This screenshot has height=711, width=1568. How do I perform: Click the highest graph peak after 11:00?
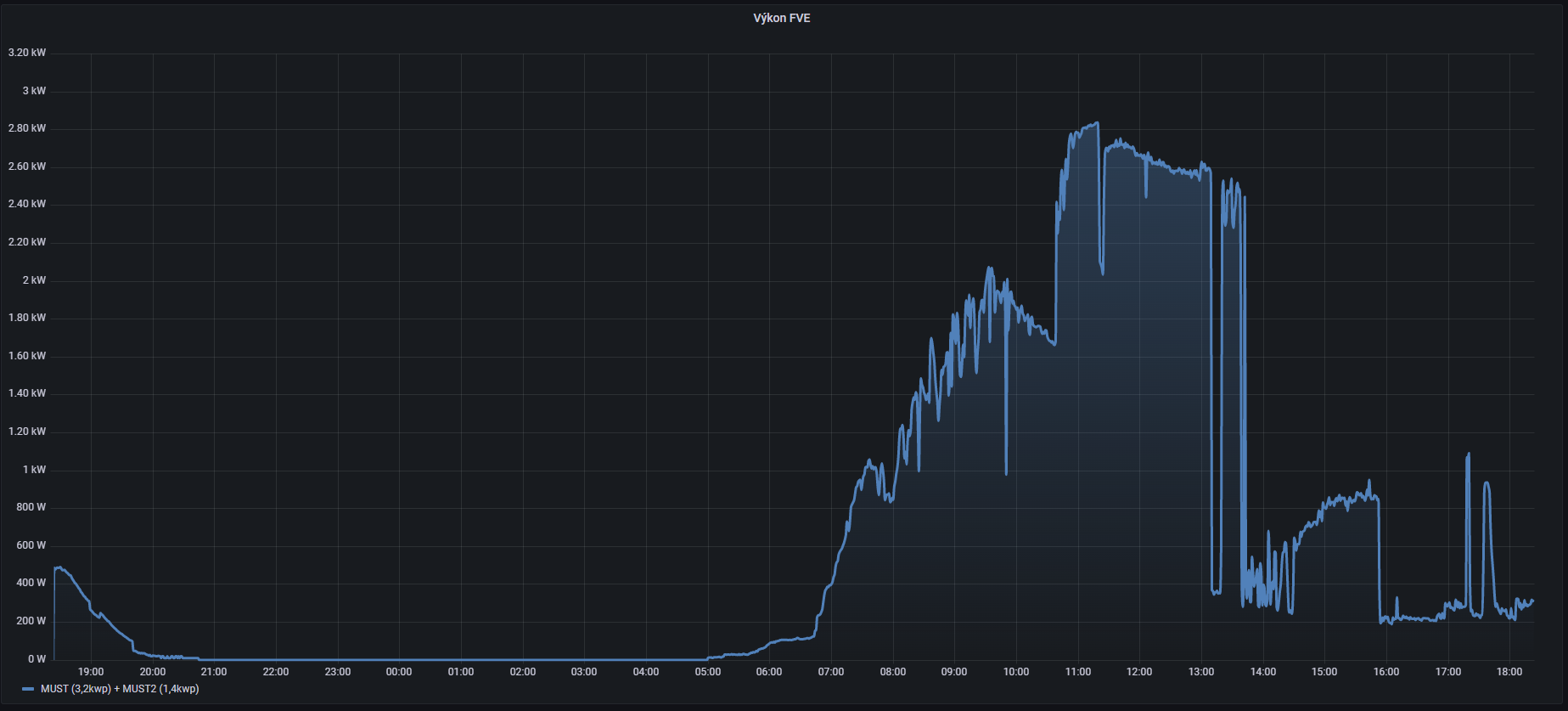point(1097,123)
